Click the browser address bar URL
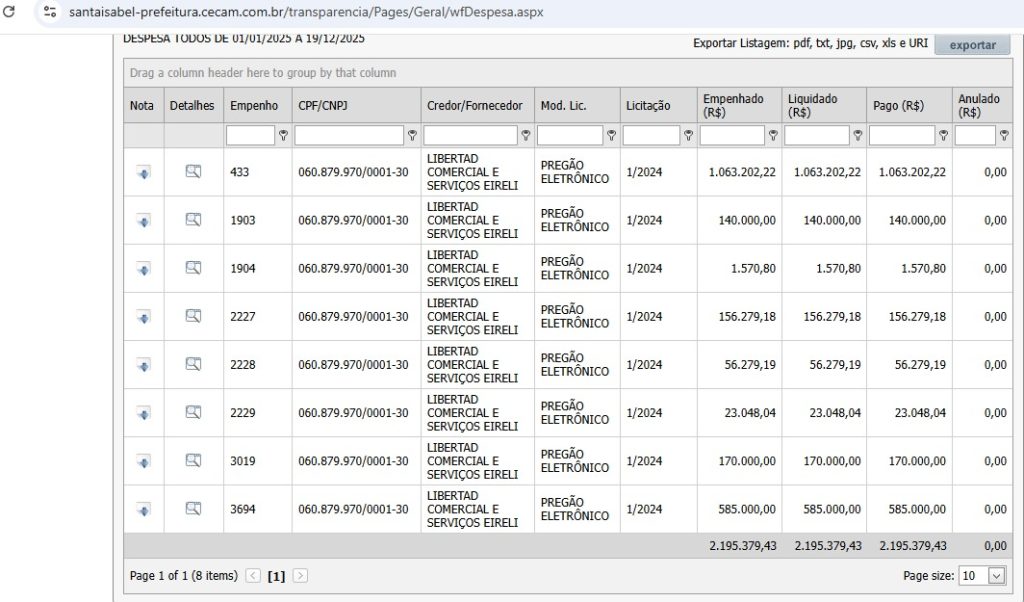The height and width of the screenshot is (602, 1024). [x=300, y=13]
